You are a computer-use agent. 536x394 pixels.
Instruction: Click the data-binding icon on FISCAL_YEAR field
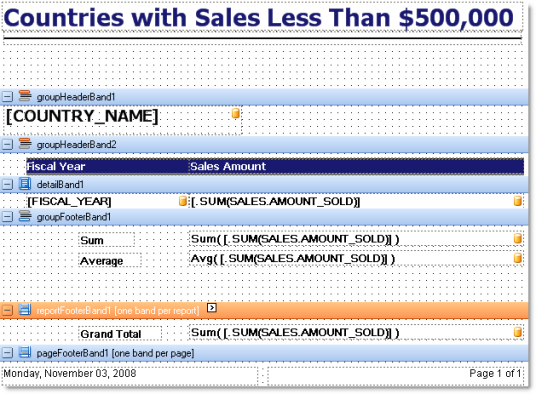point(183,201)
